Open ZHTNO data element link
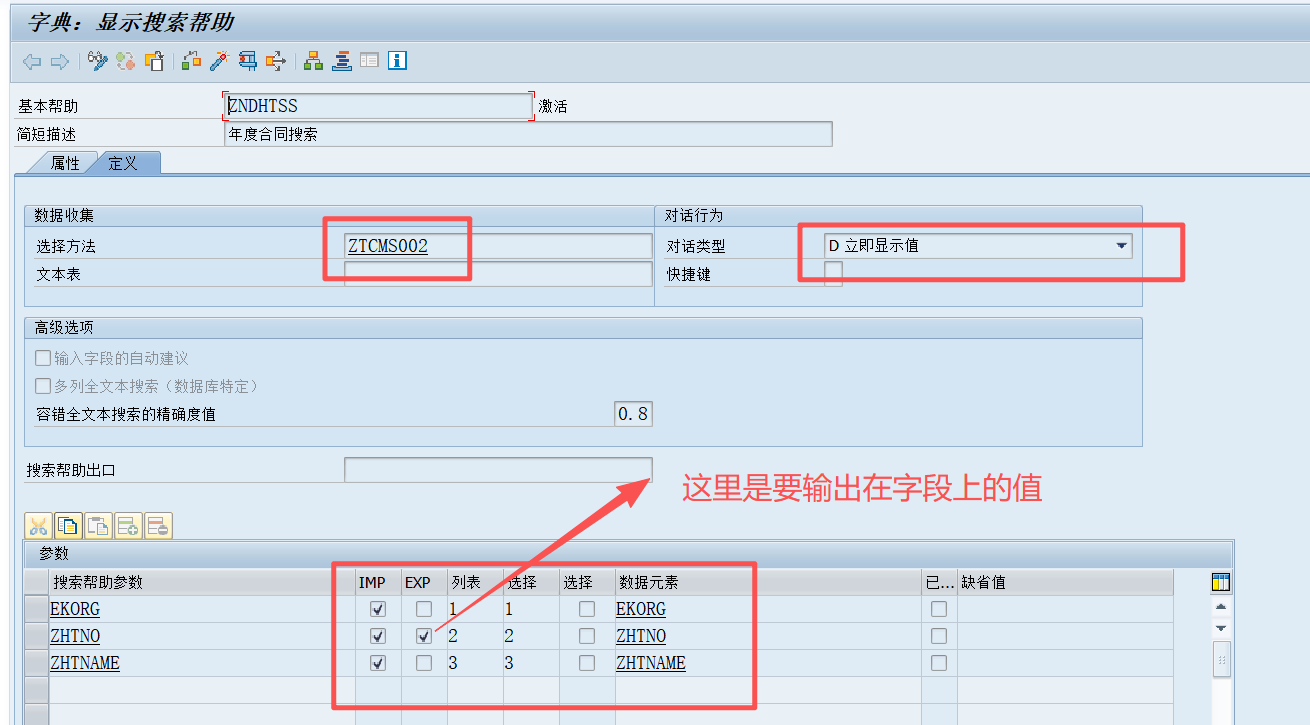The image size is (1310, 725). click(641, 636)
